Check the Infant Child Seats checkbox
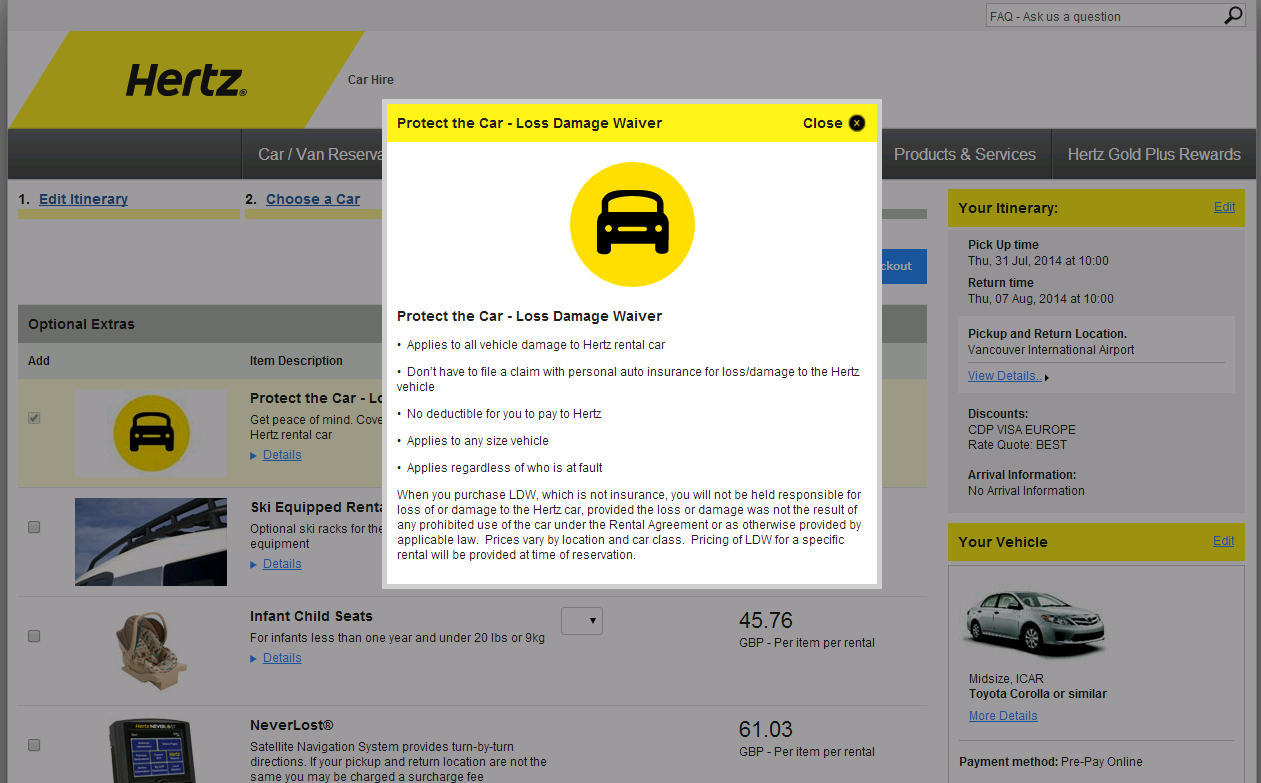The height and width of the screenshot is (783, 1261). click(34, 636)
